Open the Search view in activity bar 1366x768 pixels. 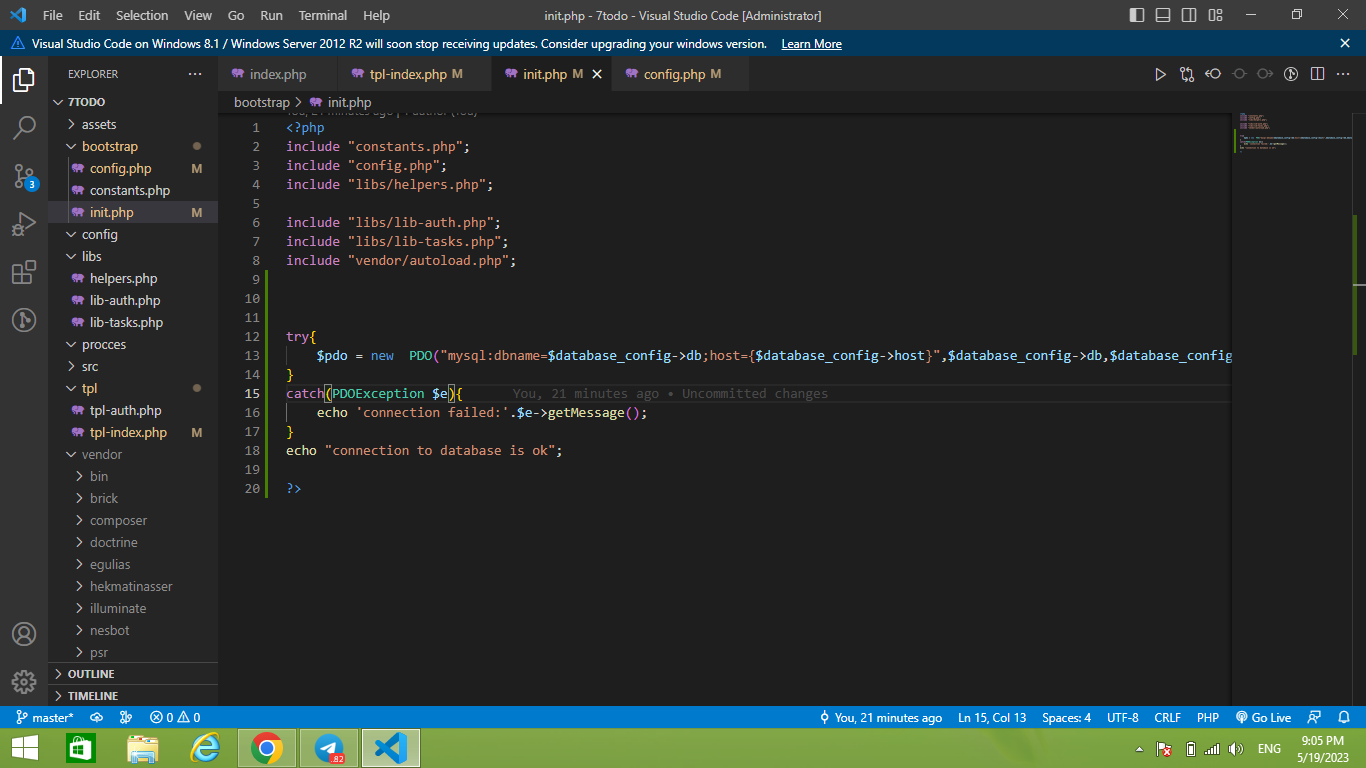coord(24,127)
